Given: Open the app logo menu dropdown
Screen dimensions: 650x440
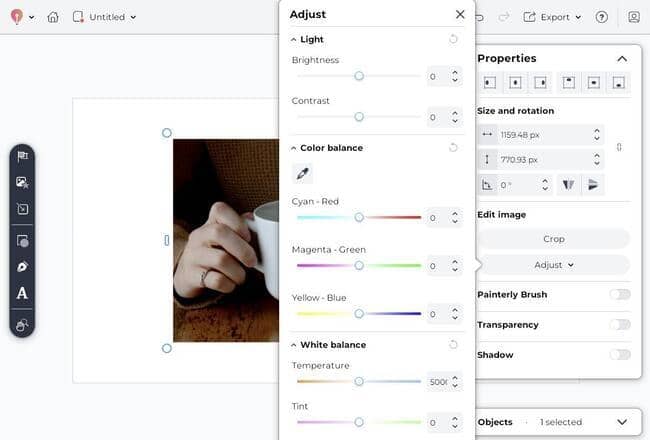Looking at the screenshot, I should coord(22,17).
